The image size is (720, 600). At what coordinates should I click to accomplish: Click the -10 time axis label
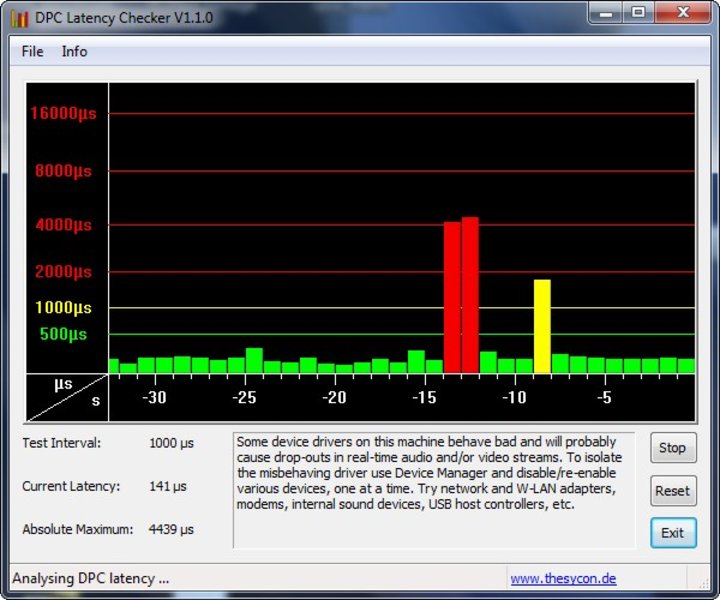(x=514, y=397)
